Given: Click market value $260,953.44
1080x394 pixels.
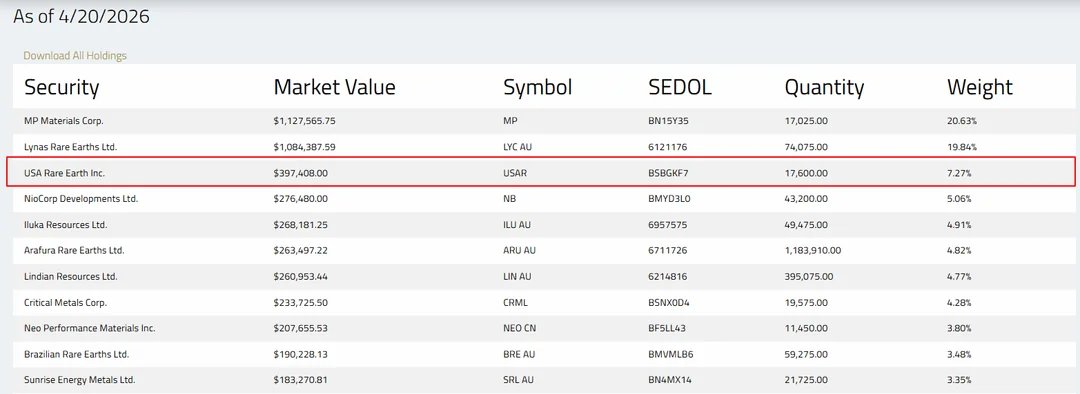Looking at the screenshot, I should point(300,277).
